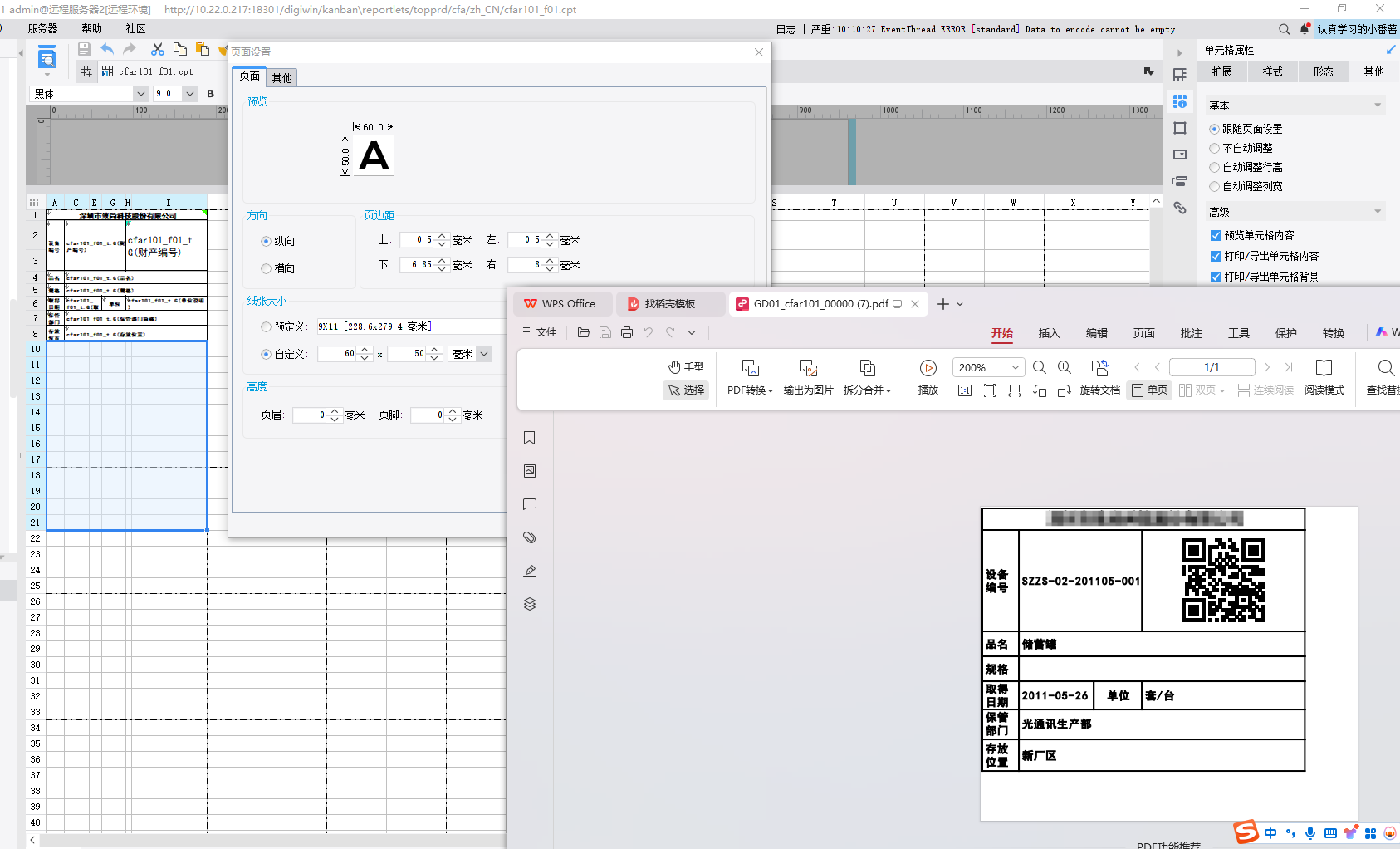
Task: Click 输出为图片 button in WPS
Action: [x=808, y=376]
